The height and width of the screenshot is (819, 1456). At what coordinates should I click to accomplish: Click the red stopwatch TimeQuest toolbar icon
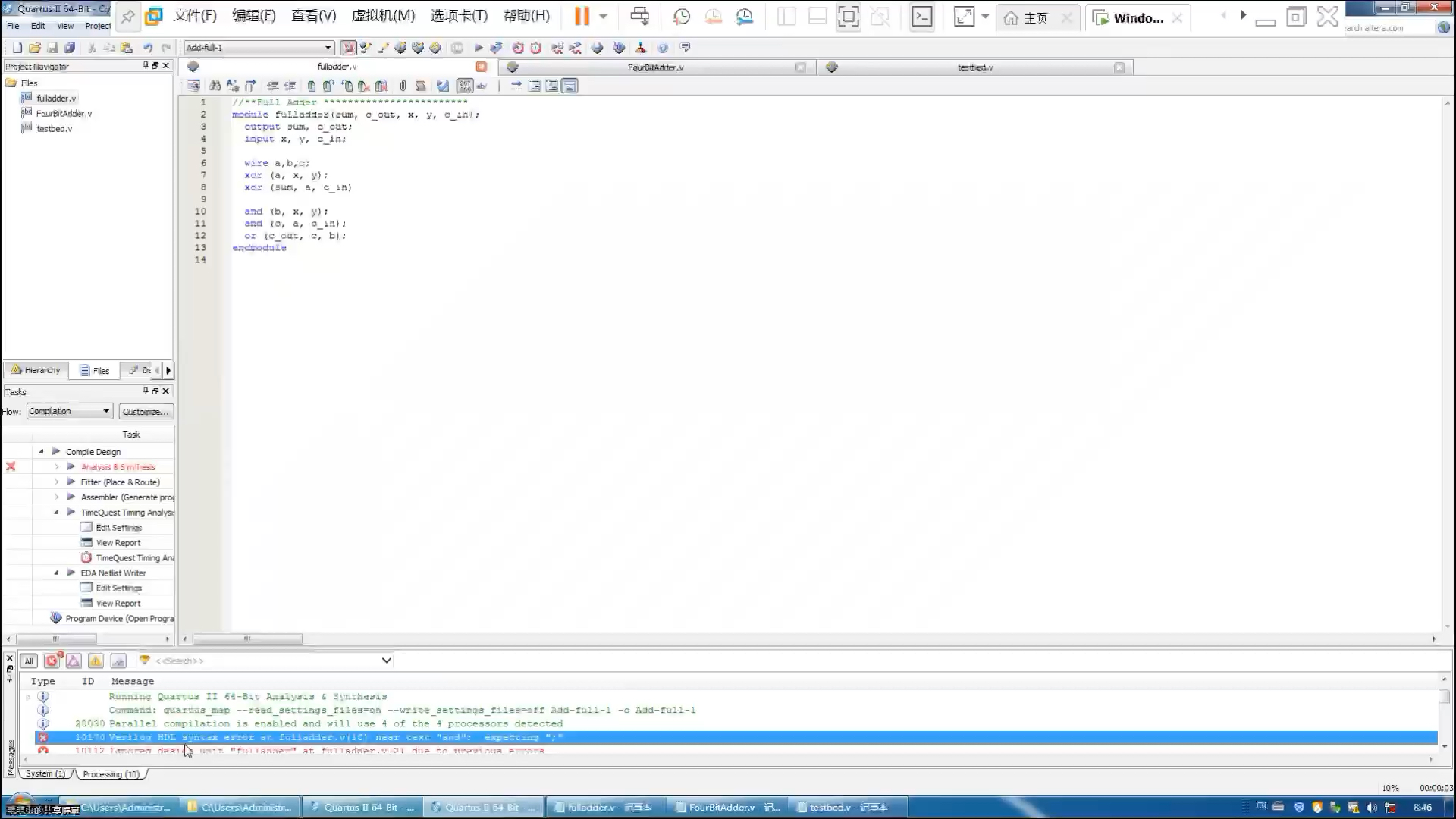click(x=535, y=48)
